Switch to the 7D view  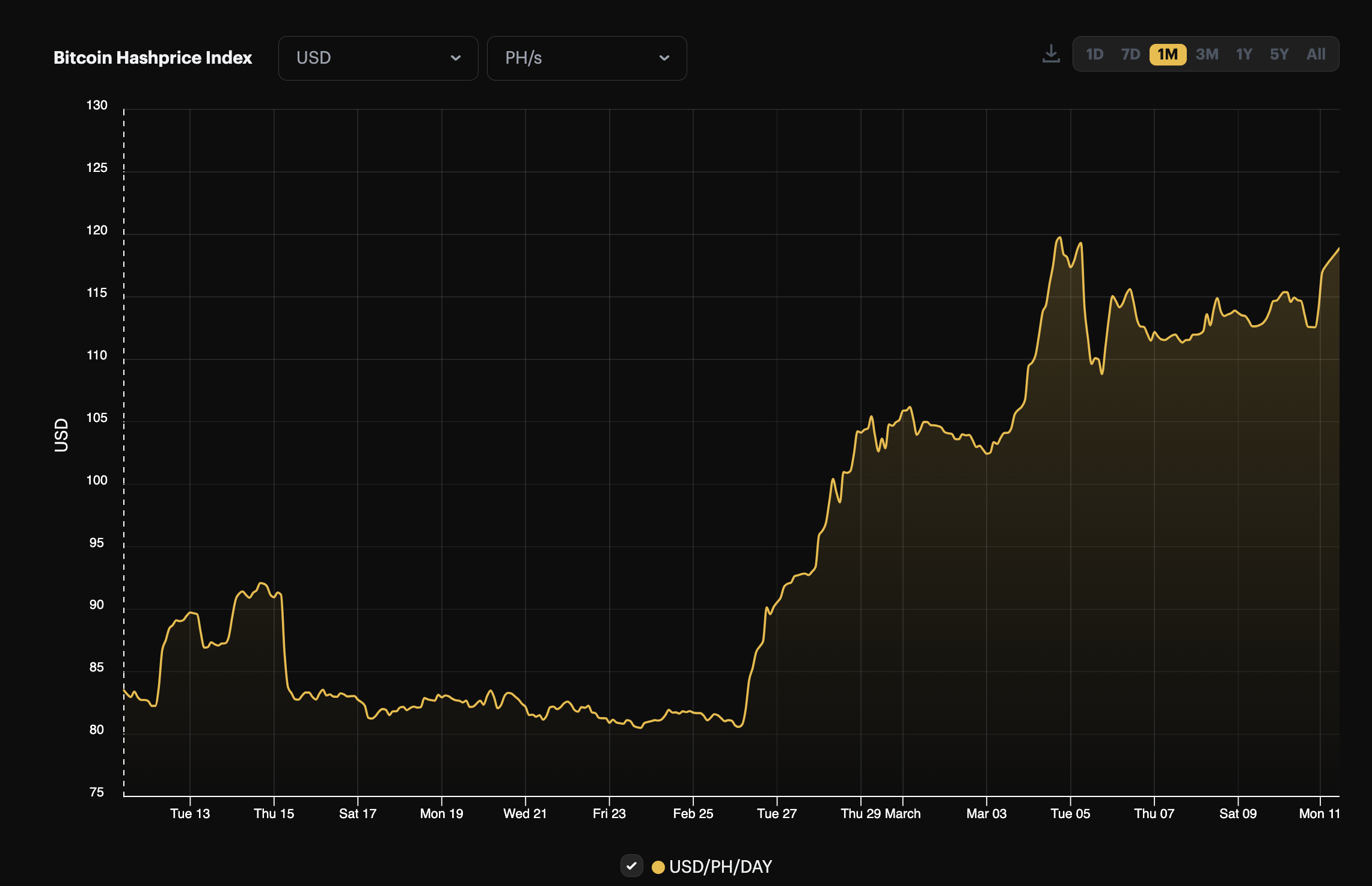coord(1130,54)
